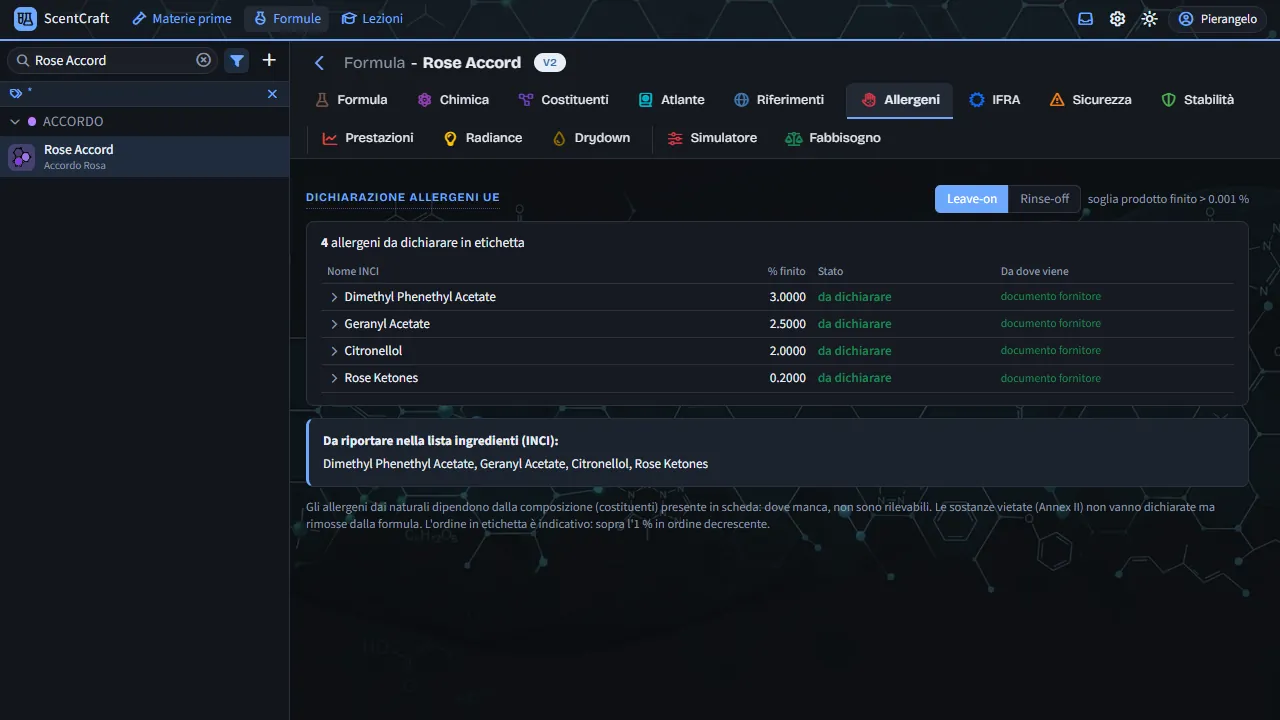
Task: Clear the Rose Accord search text
Action: [x=204, y=60]
